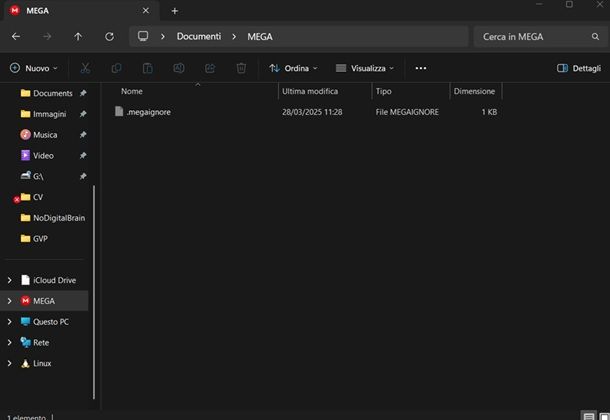Click MEGA in the breadcrumb path
610x420 pixels.
[260, 37]
